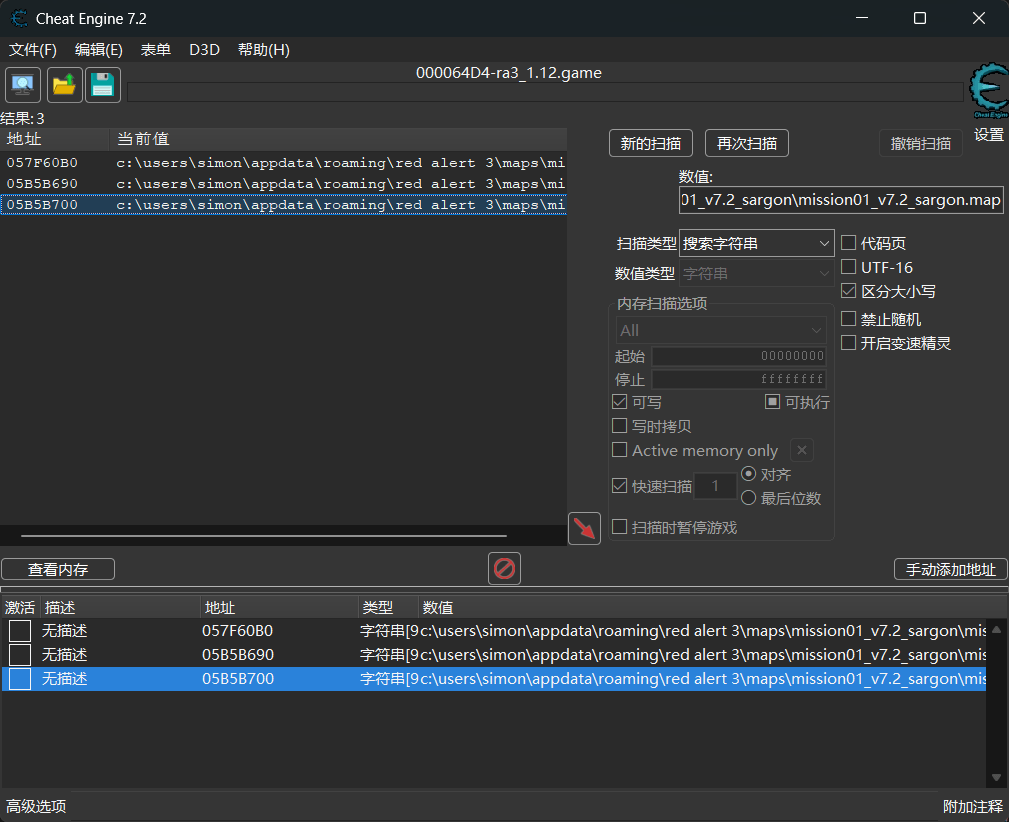Open the Cheat Engine logo settings
The height and width of the screenshot is (822, 1009).
tap(989, 91)
